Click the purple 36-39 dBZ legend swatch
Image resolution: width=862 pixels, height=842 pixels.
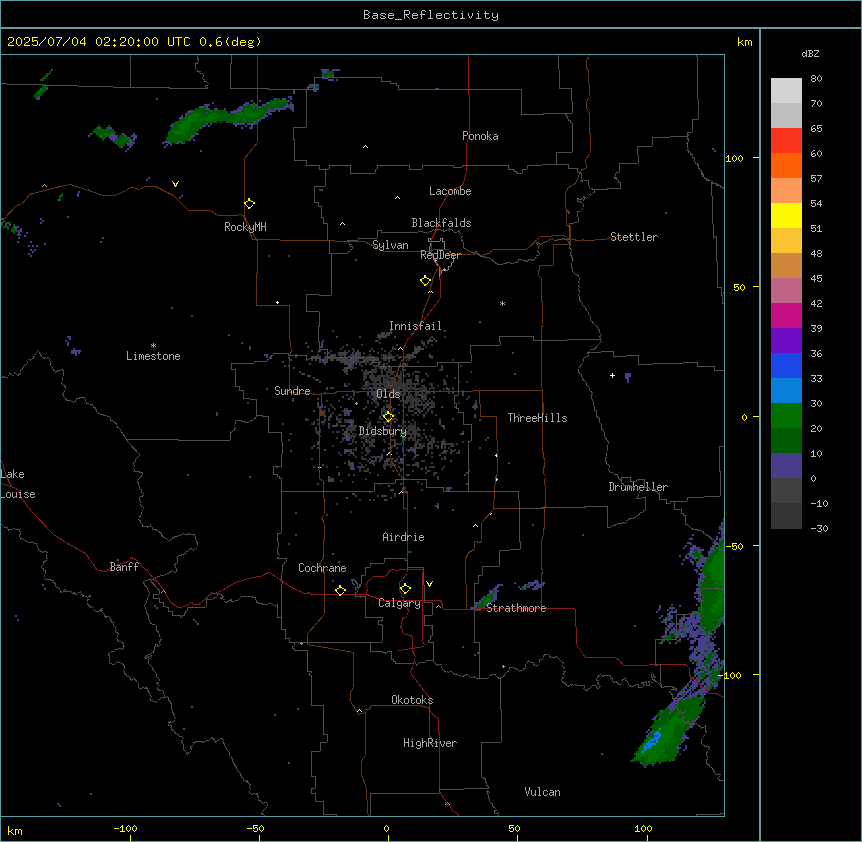tap(786, 340)
